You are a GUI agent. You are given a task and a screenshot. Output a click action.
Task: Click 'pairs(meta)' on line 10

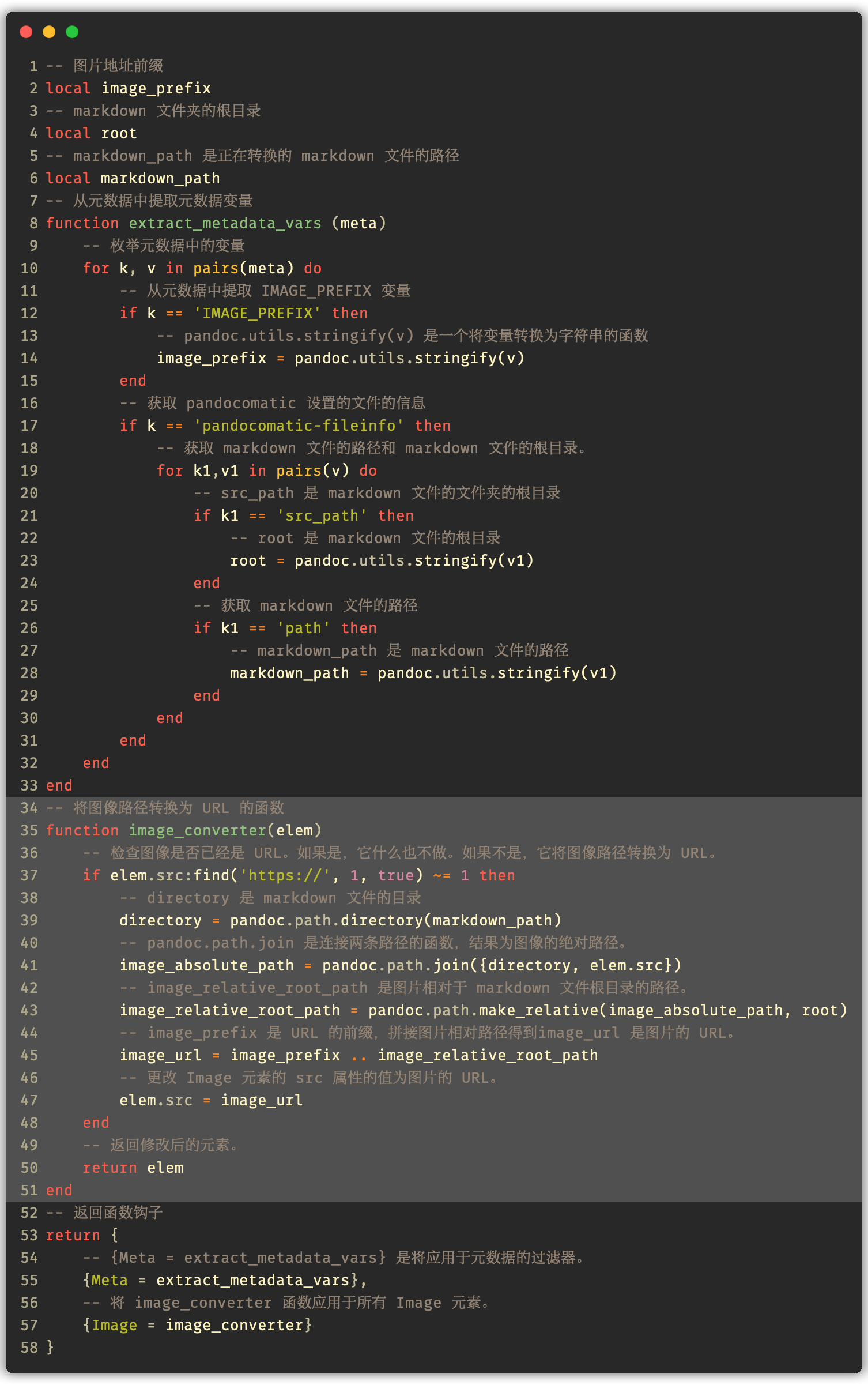[244, 268]
